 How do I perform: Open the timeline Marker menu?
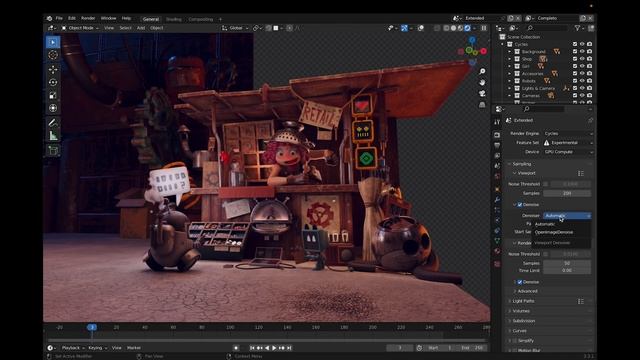coord(134,348)
